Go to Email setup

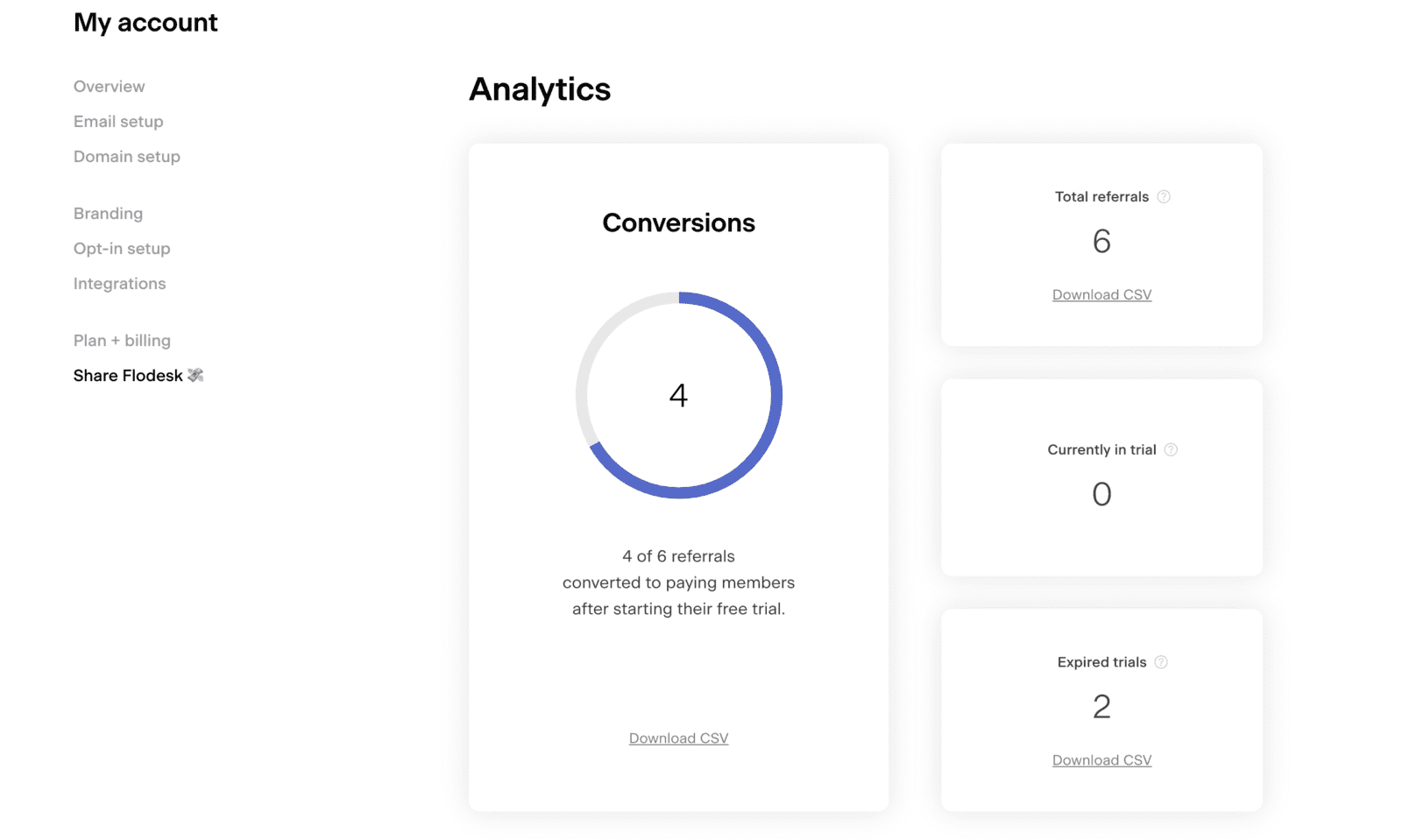[118, 122]
